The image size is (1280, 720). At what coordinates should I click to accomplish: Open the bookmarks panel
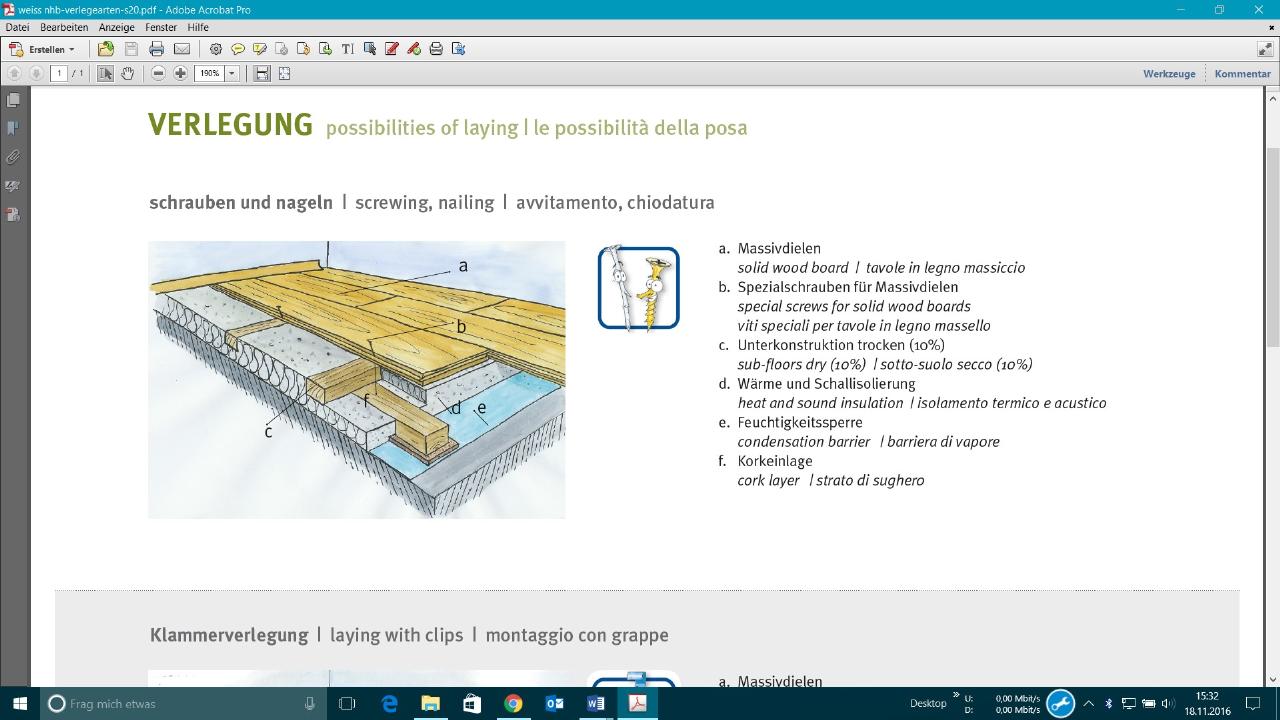(x=13, y=128)
